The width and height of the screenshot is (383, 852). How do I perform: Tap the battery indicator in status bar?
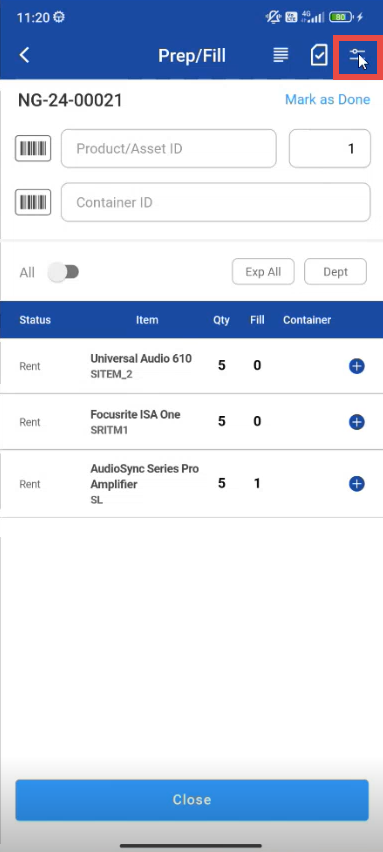coord(341,17)
